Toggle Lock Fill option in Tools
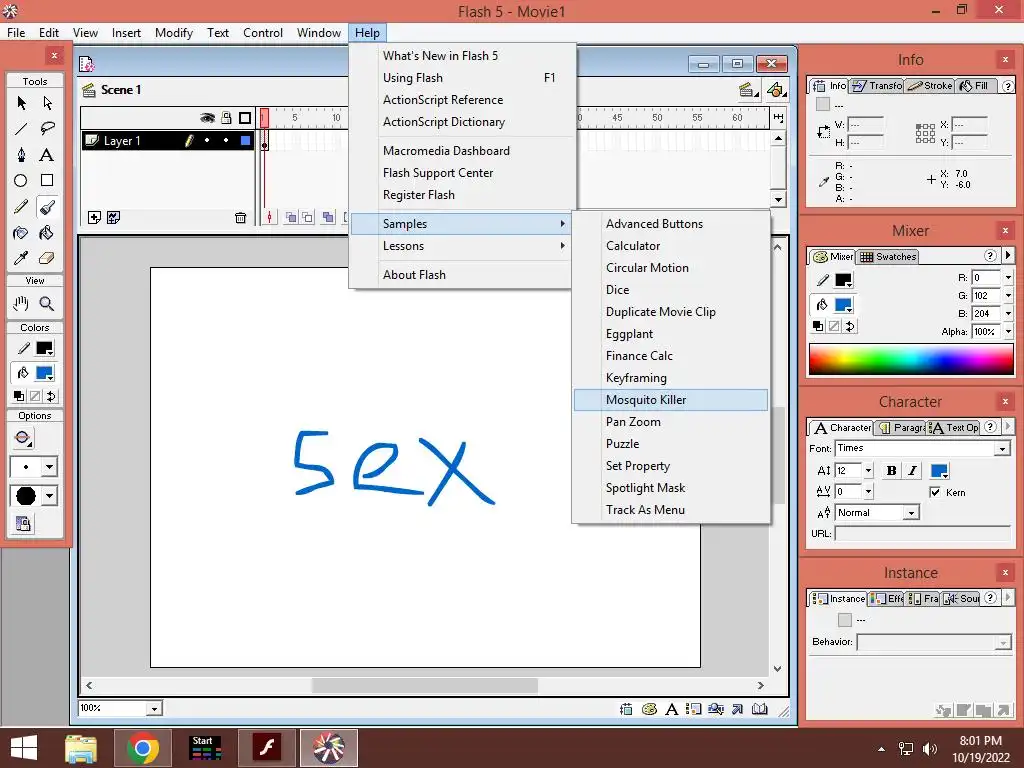This screenshot has width=1024, height=768. click(x=23, y=524)
